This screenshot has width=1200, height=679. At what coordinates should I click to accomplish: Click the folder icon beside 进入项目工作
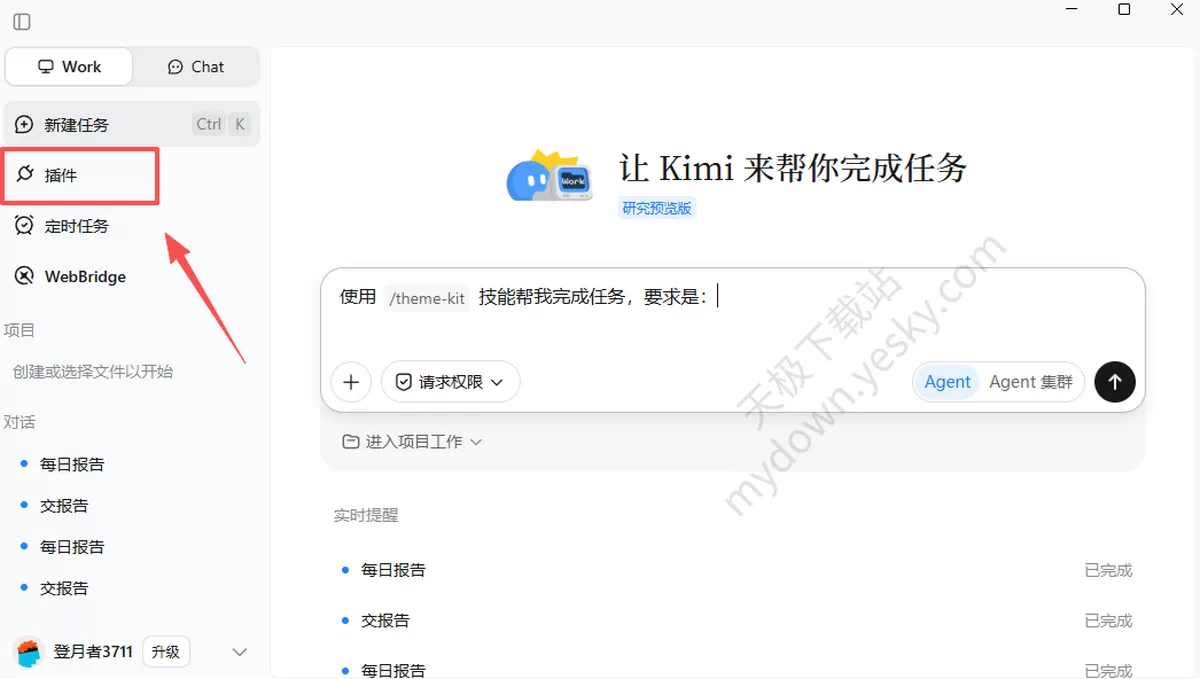(x=351, y=441)
